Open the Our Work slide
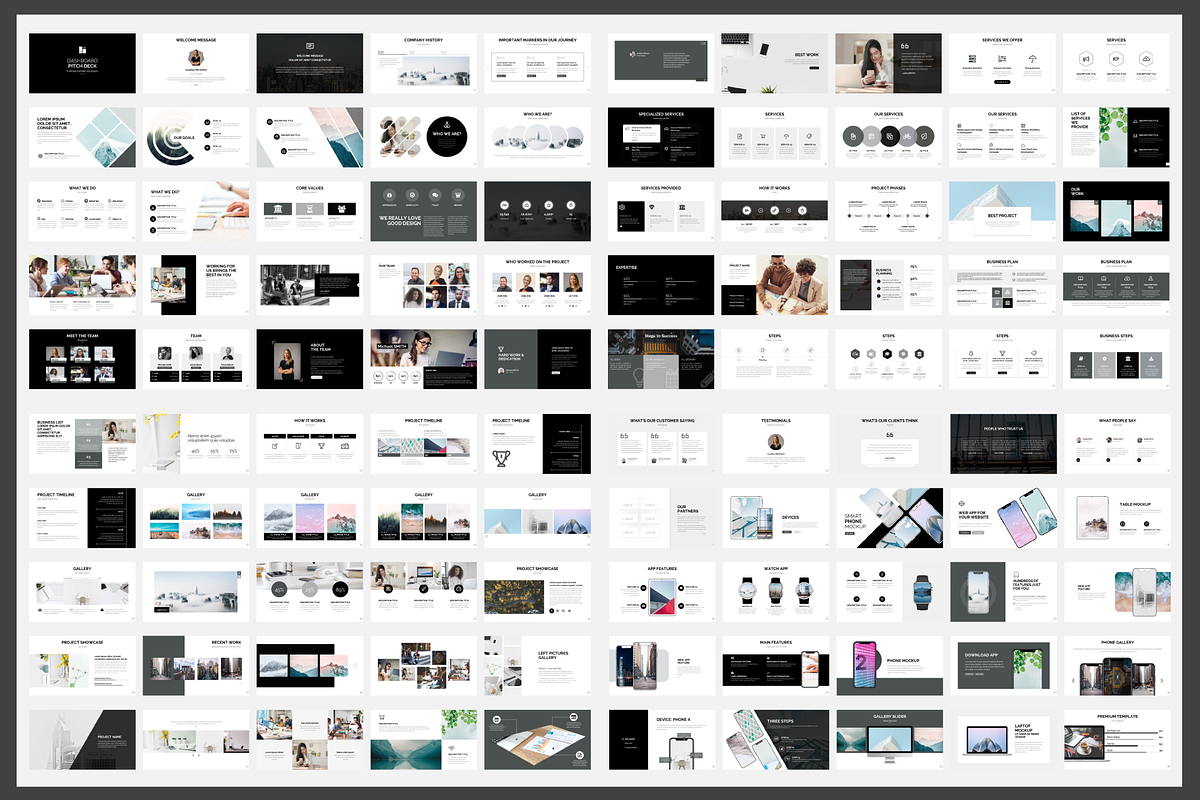Screen dimensions: 1200x800 click(1116, 211)
